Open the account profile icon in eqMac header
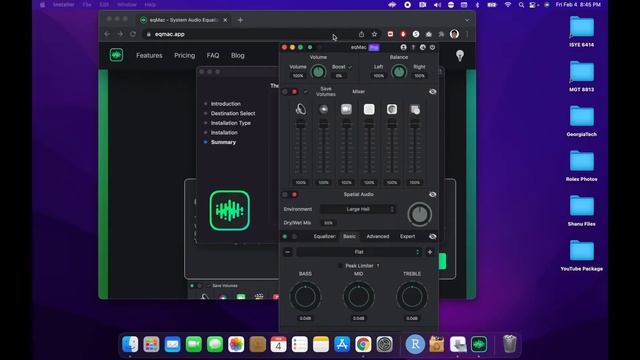 (403, 47)
